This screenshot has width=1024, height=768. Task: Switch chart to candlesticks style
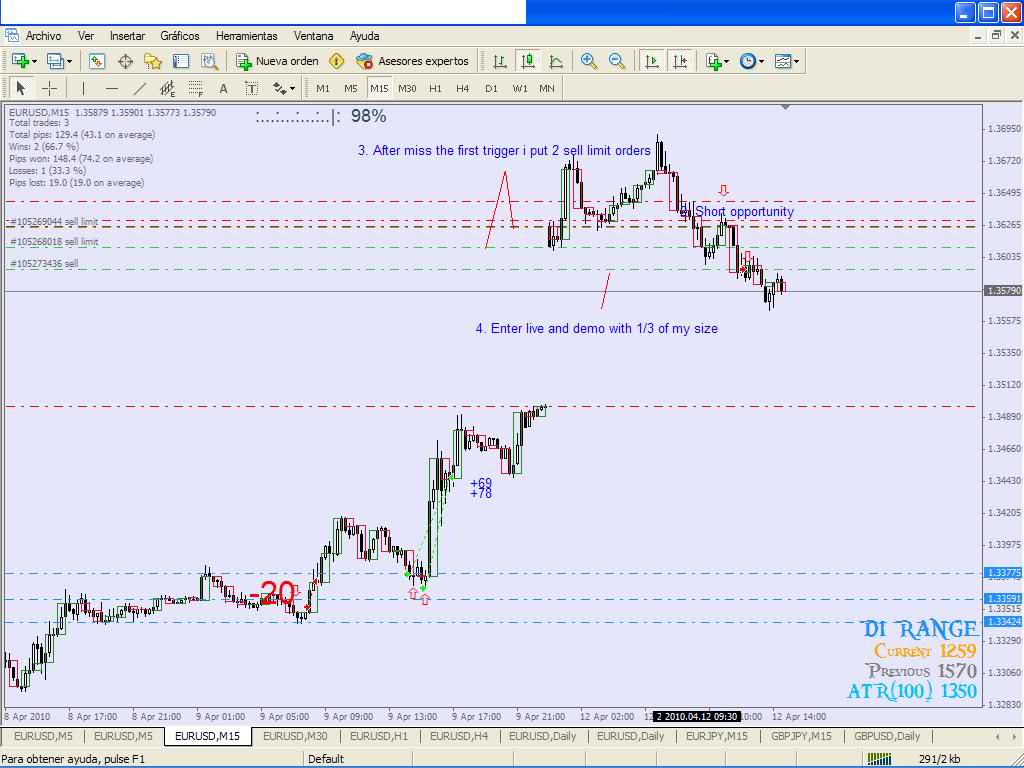pyautogui.click(x=528, y=61)
